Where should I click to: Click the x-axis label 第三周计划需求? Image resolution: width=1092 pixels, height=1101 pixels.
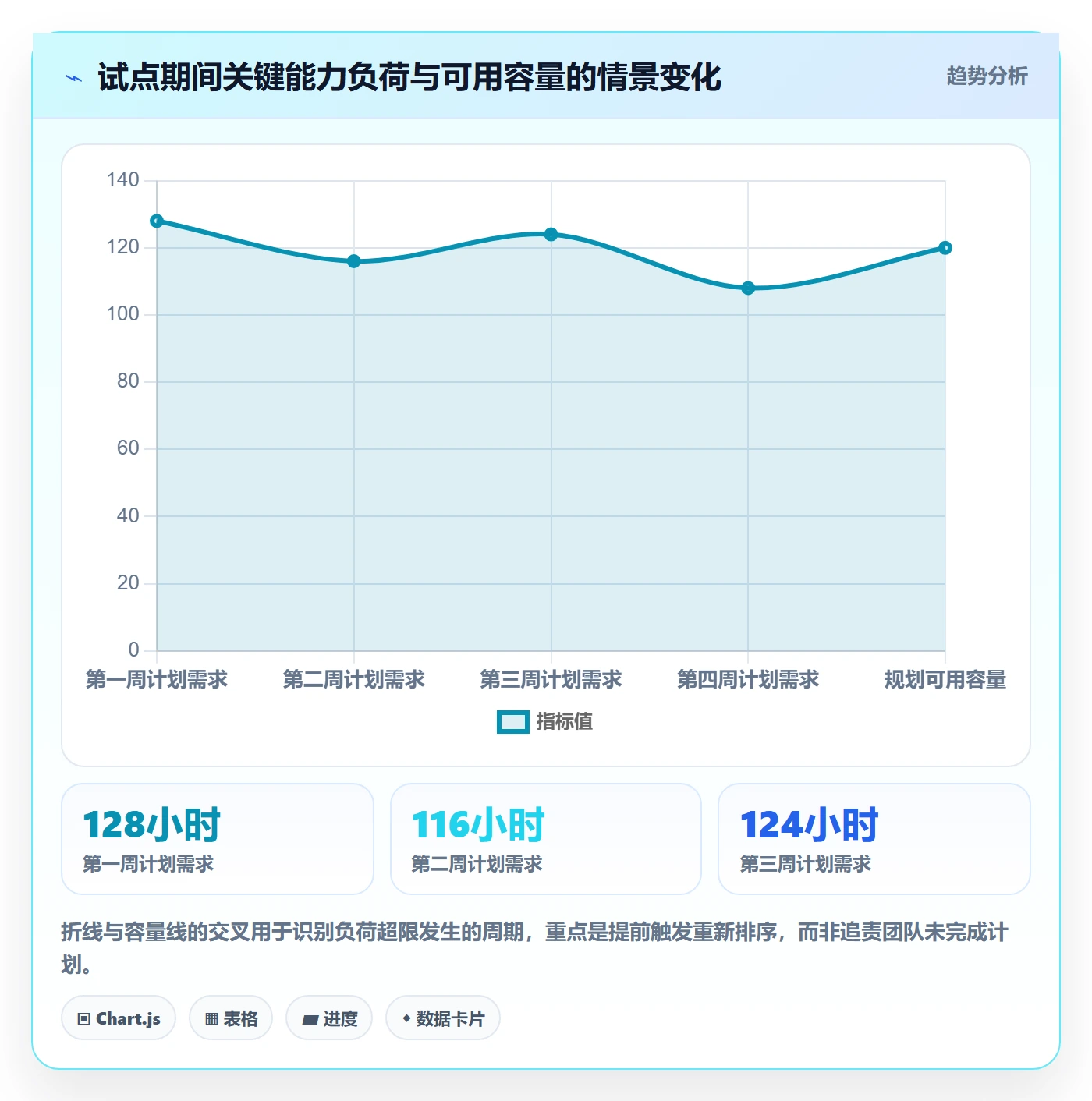[551, 680]
